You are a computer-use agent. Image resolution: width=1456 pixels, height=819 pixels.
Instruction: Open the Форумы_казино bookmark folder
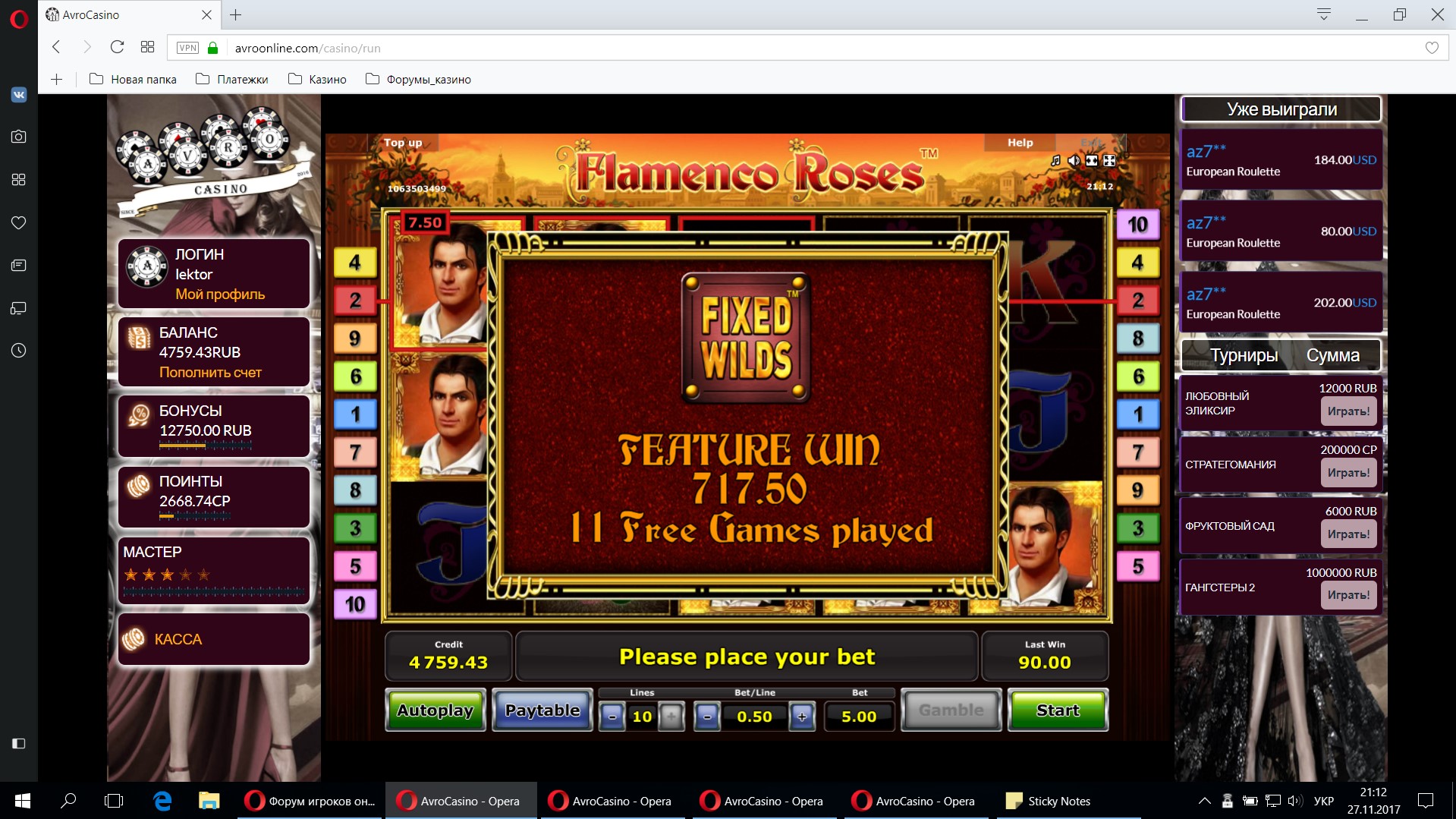(418, 79)
